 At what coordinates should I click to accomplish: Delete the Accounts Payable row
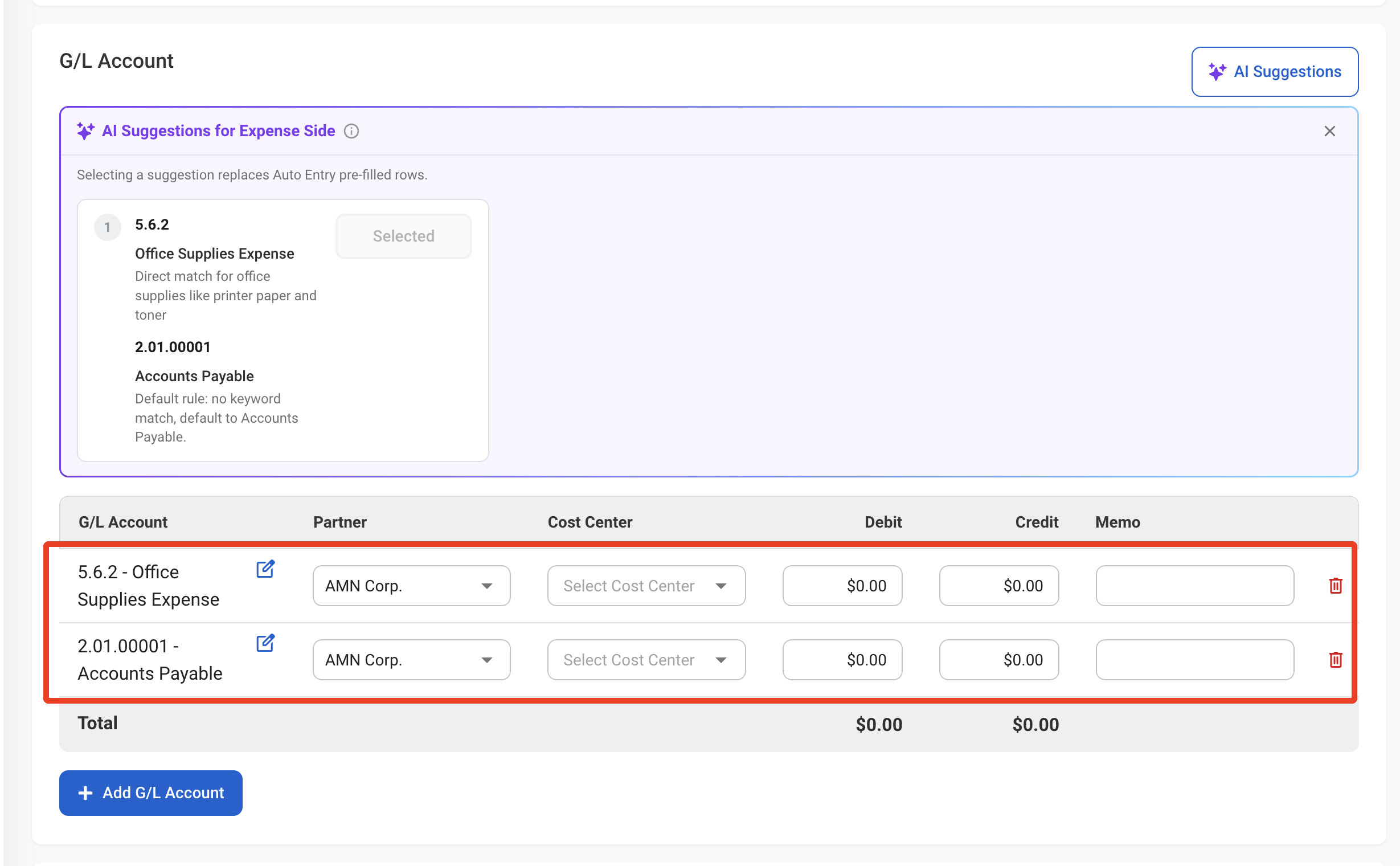[1334, 659]
